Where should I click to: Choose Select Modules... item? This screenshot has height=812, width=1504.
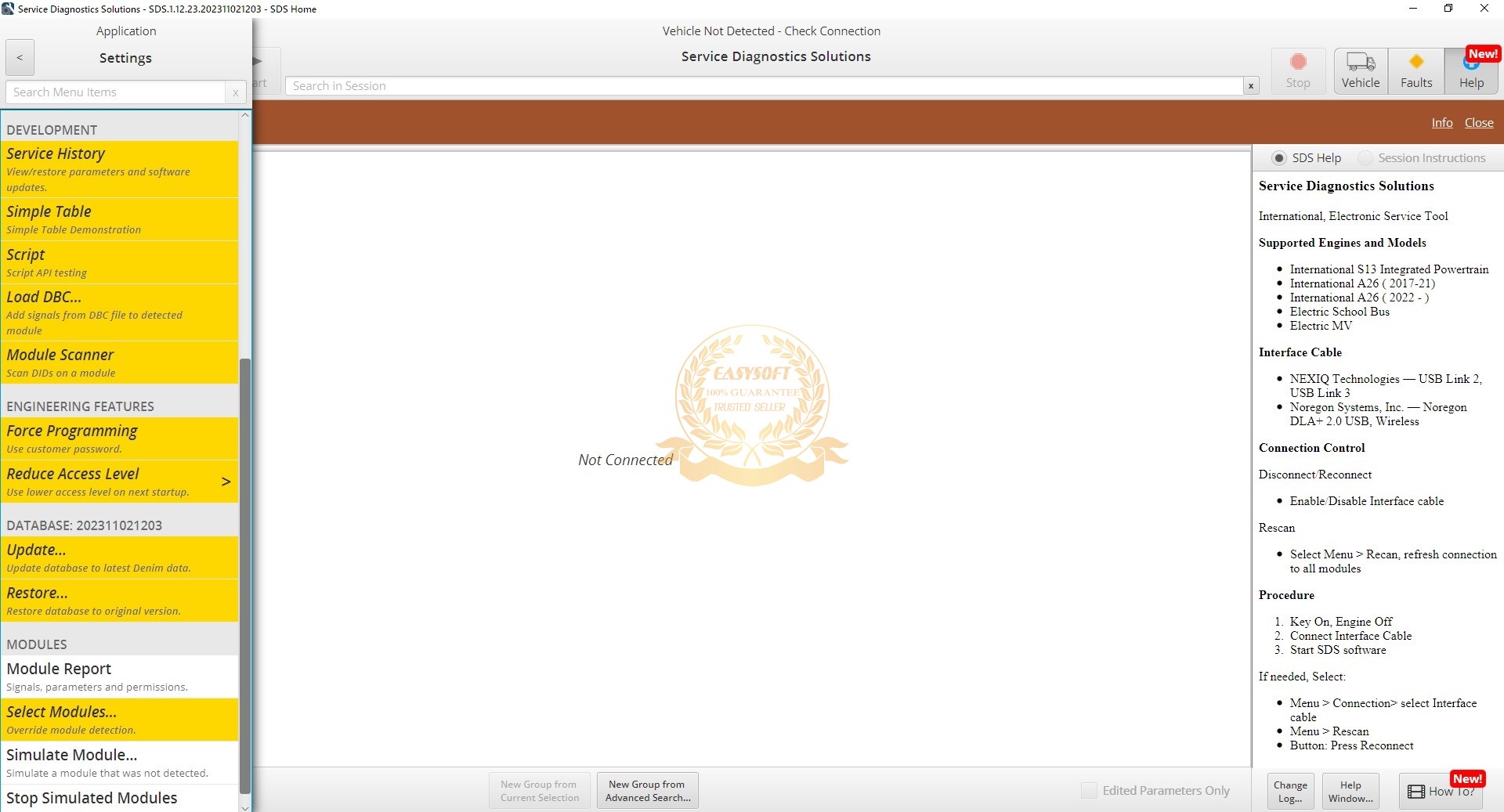click(120, 720)
